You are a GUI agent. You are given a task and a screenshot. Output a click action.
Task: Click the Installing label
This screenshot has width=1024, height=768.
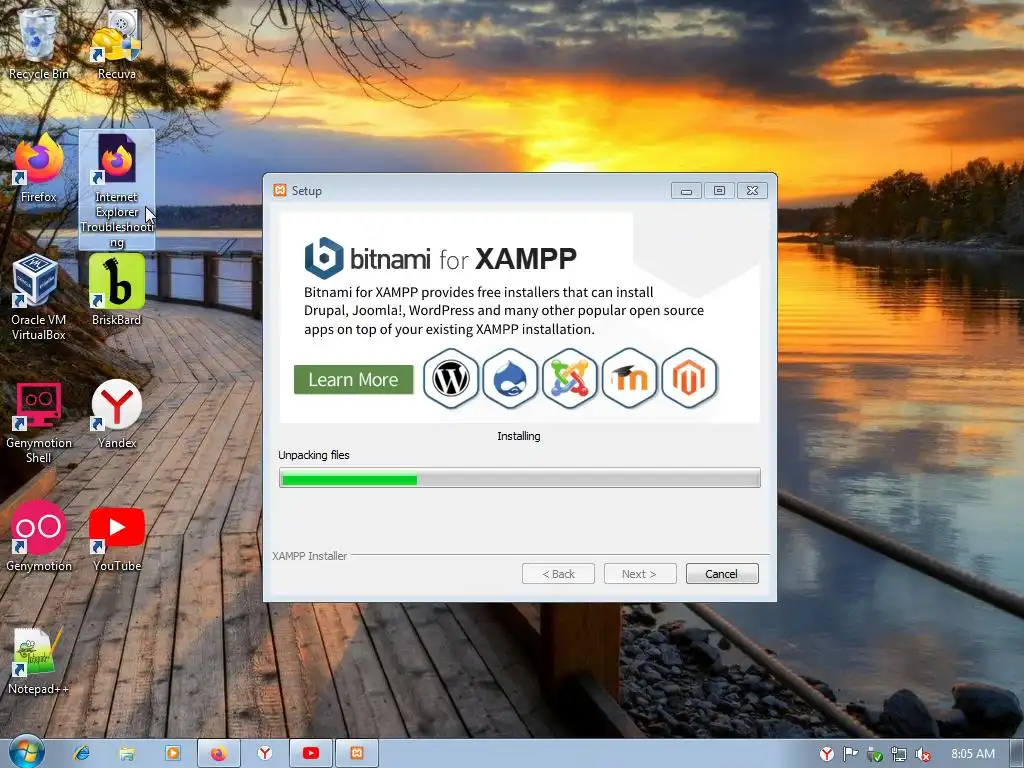pos(519,436)
